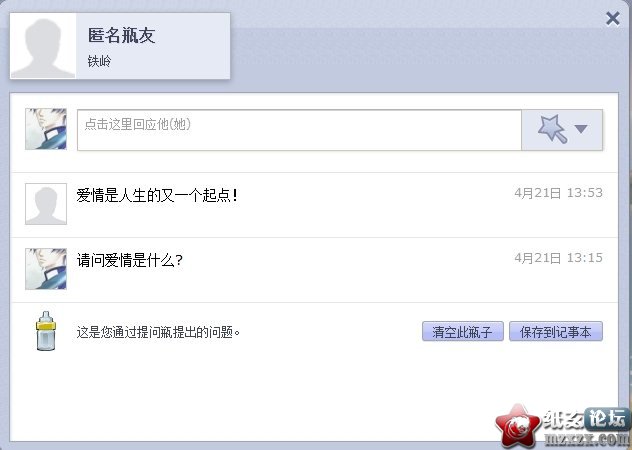Click the anonymous bottle friend's large avatar

coord(43,46)
